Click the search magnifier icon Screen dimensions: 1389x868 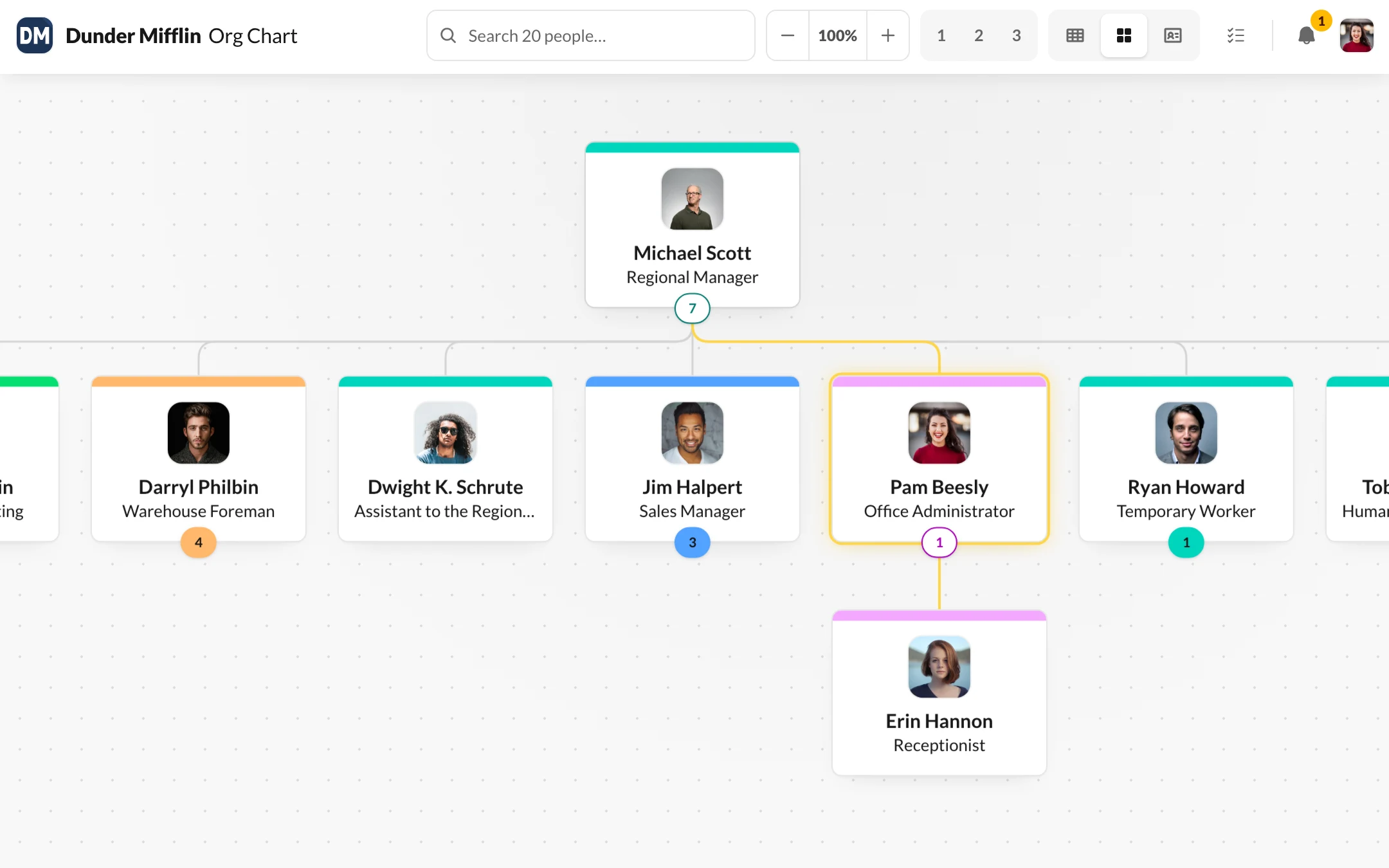(x=448, y=35)
